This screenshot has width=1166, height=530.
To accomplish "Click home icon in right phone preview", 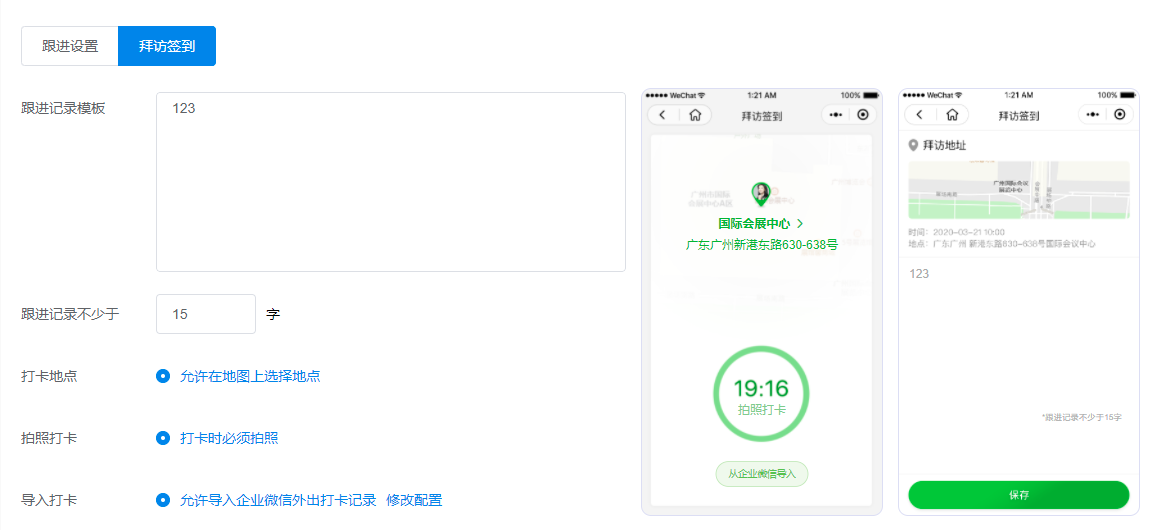I will 952,115.
